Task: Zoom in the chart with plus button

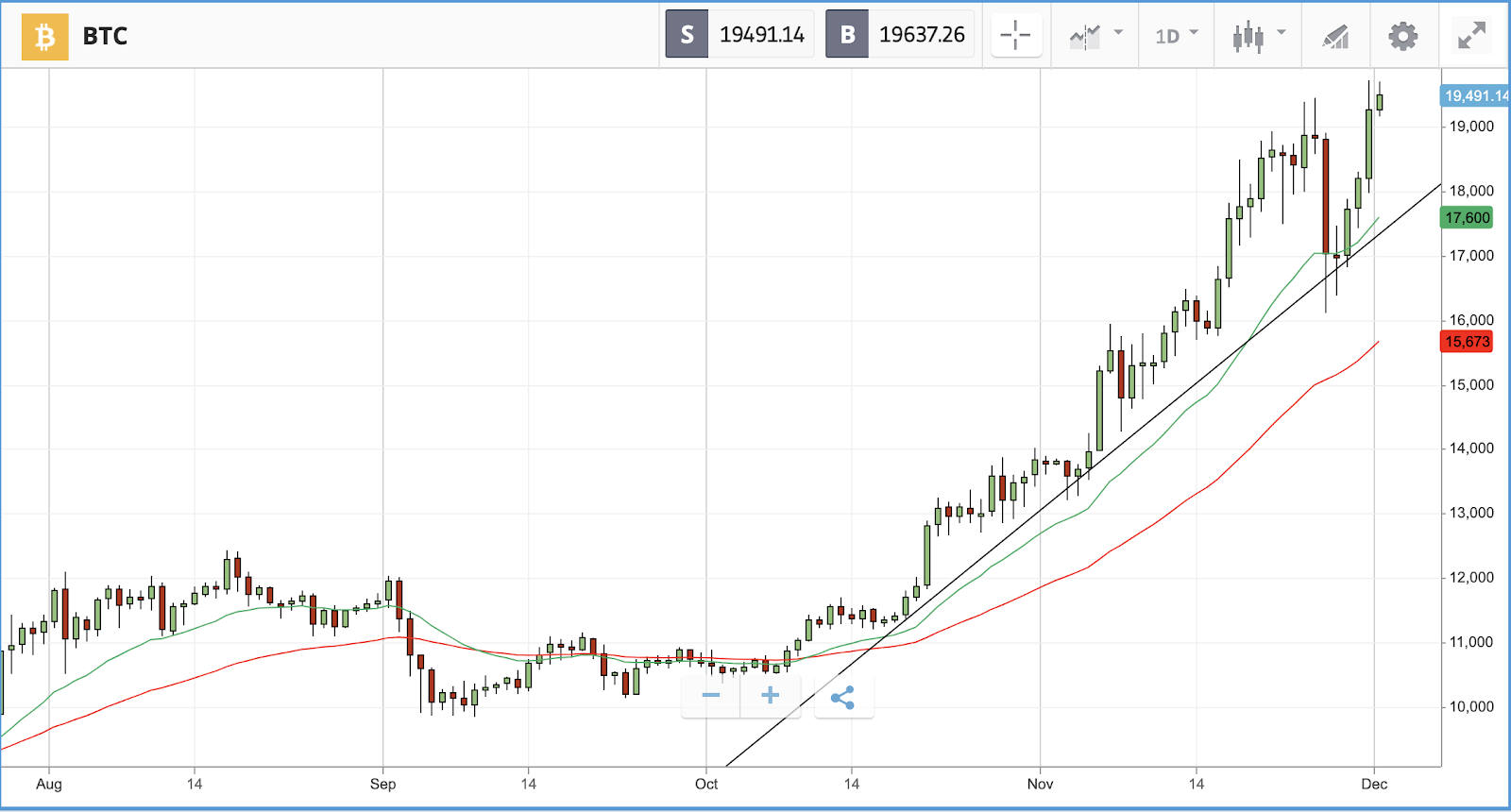Action: [771, 696]
